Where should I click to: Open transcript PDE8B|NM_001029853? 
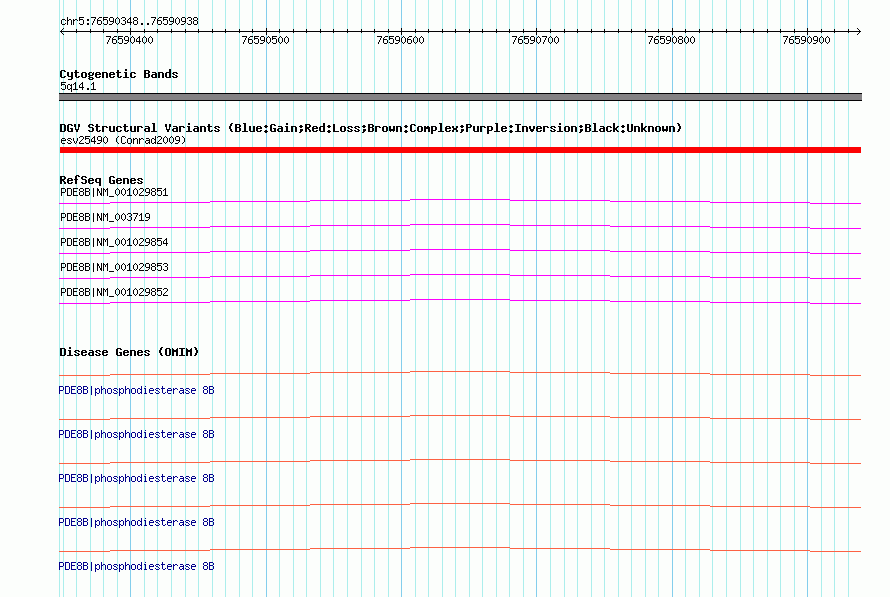pos(114,267)
